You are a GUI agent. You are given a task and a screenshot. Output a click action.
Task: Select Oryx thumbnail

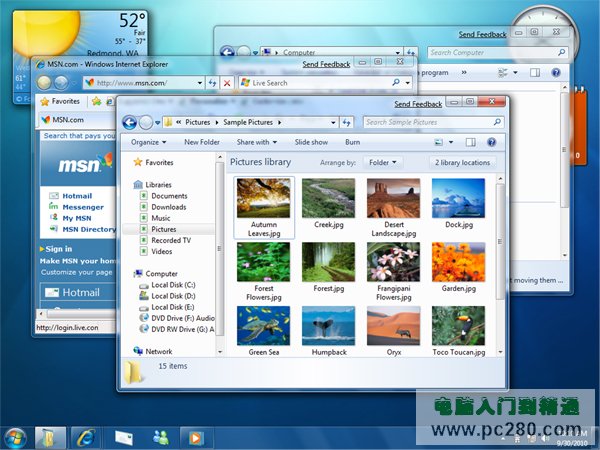click(x=394, y=326)
